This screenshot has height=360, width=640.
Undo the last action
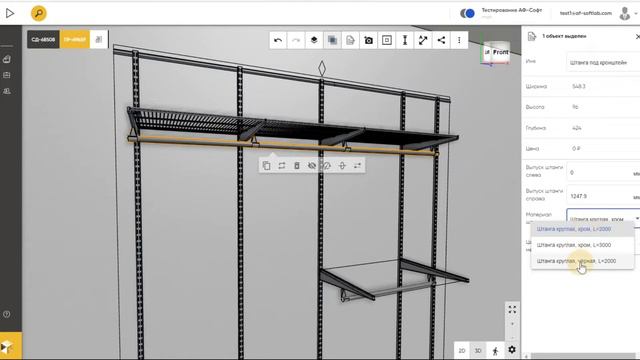tap(278, 40)
